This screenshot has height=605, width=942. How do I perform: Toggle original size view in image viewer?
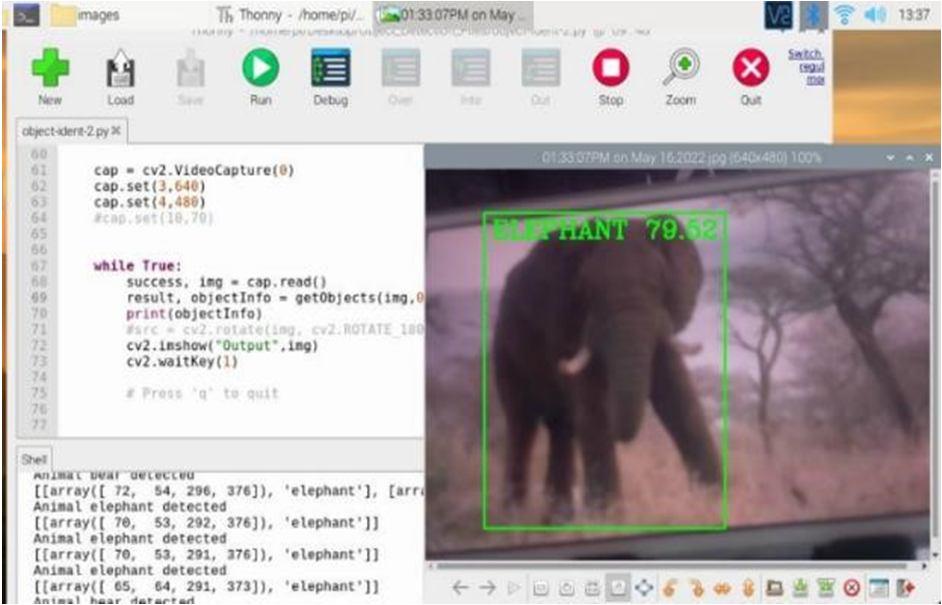618,587
